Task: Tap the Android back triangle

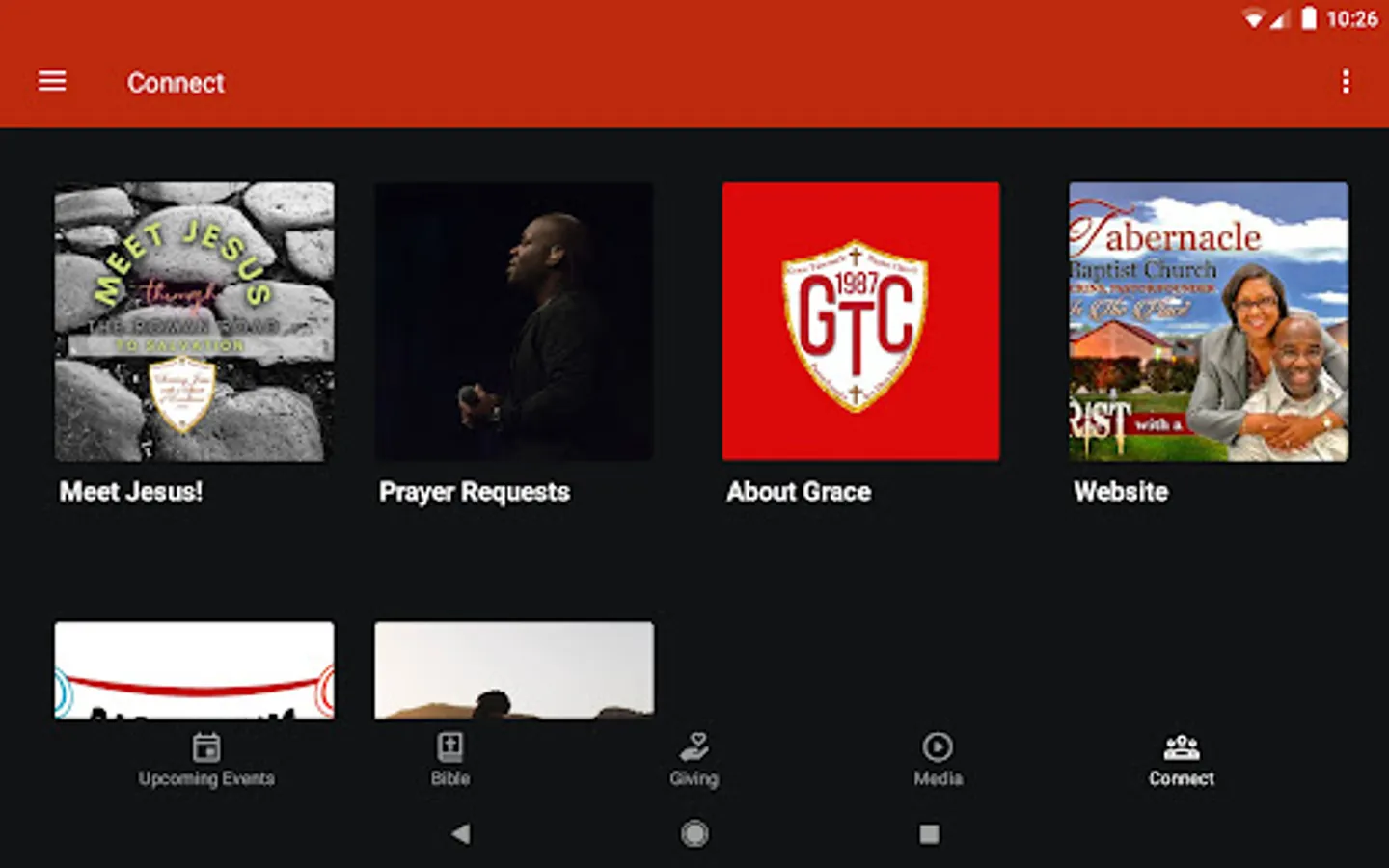Action: (x=461, y=833)
